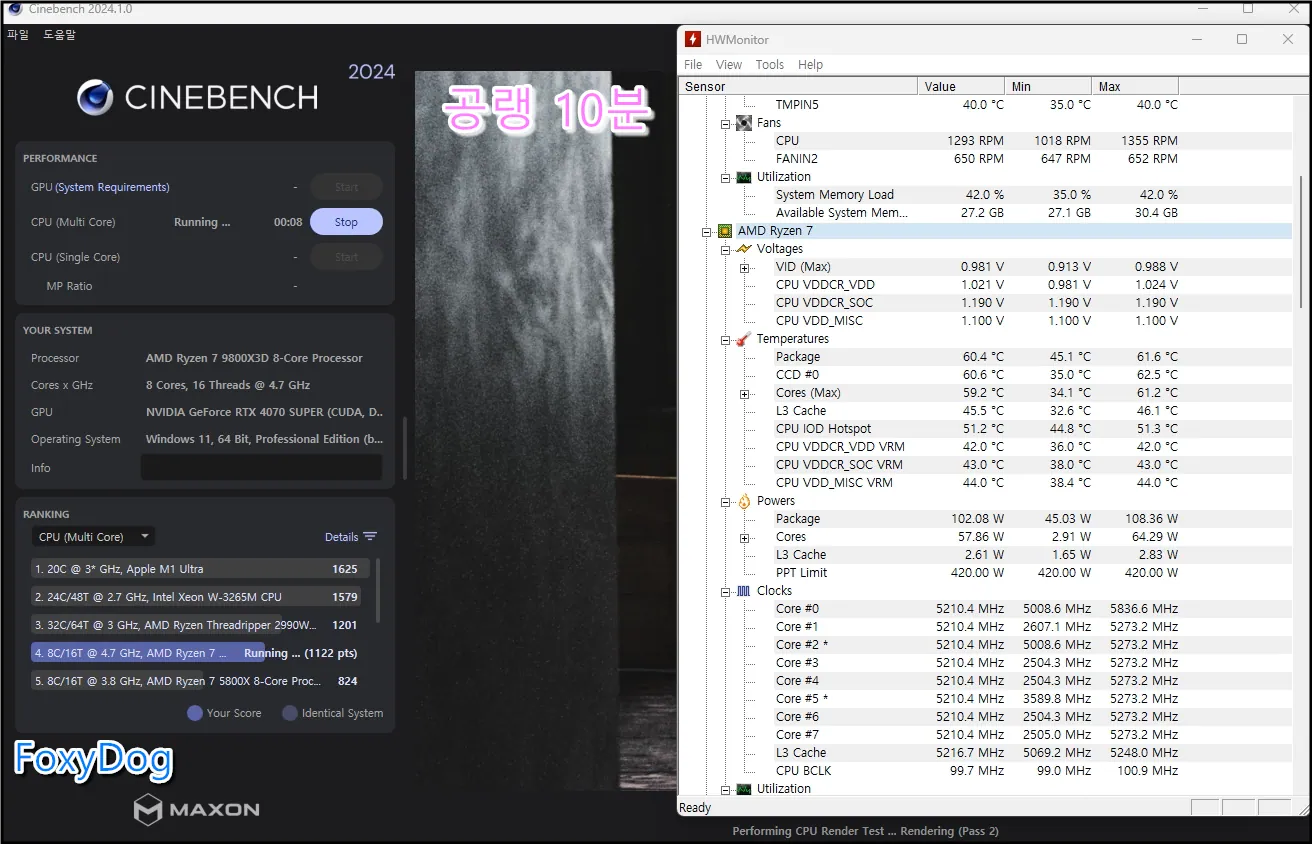The image size is (1312, 844).
Task: Select the Intel Xeon W-3265M ranking row
Action: [x=200, y=597]
